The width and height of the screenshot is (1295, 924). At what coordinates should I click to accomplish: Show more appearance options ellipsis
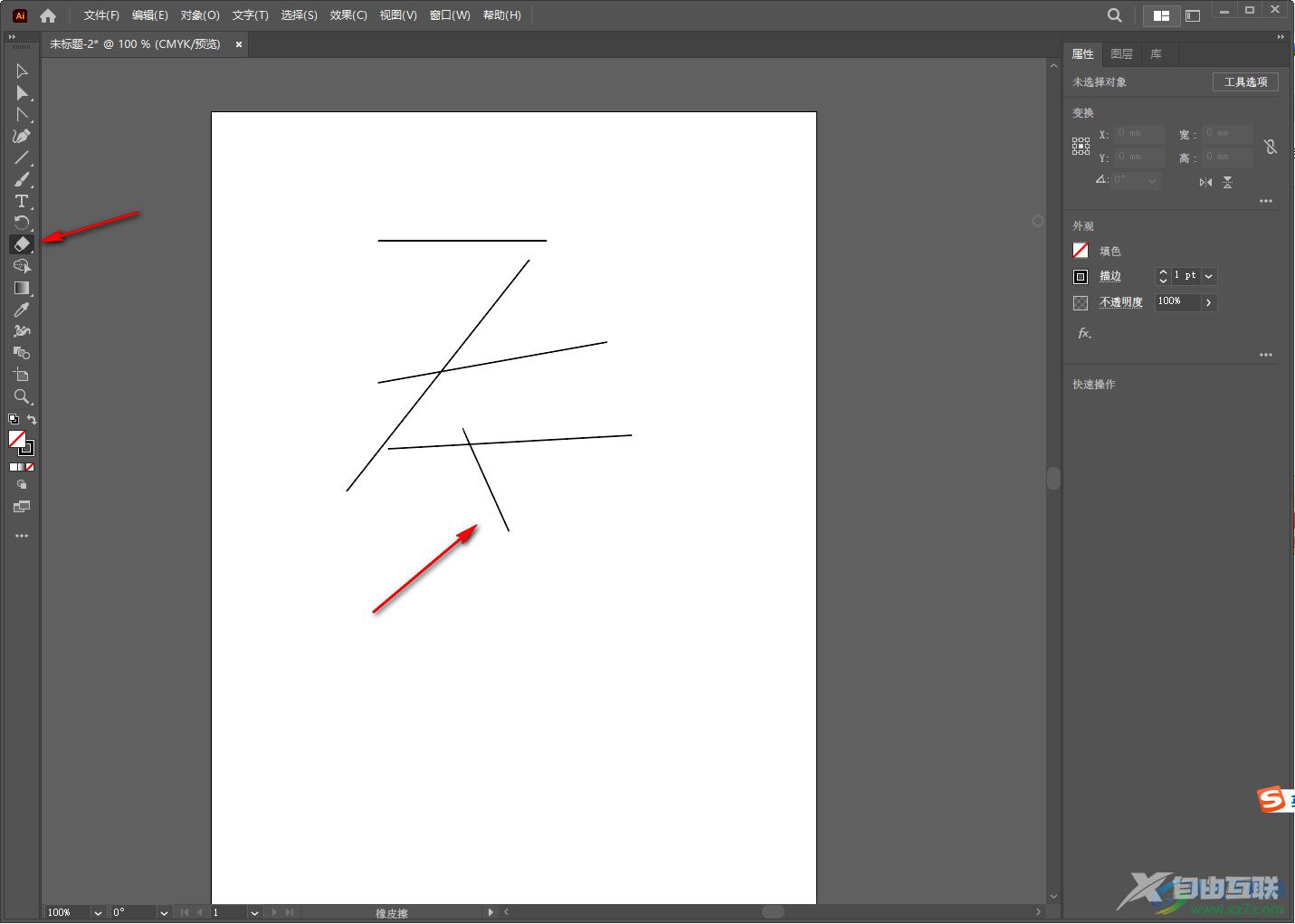[1266, 355]
